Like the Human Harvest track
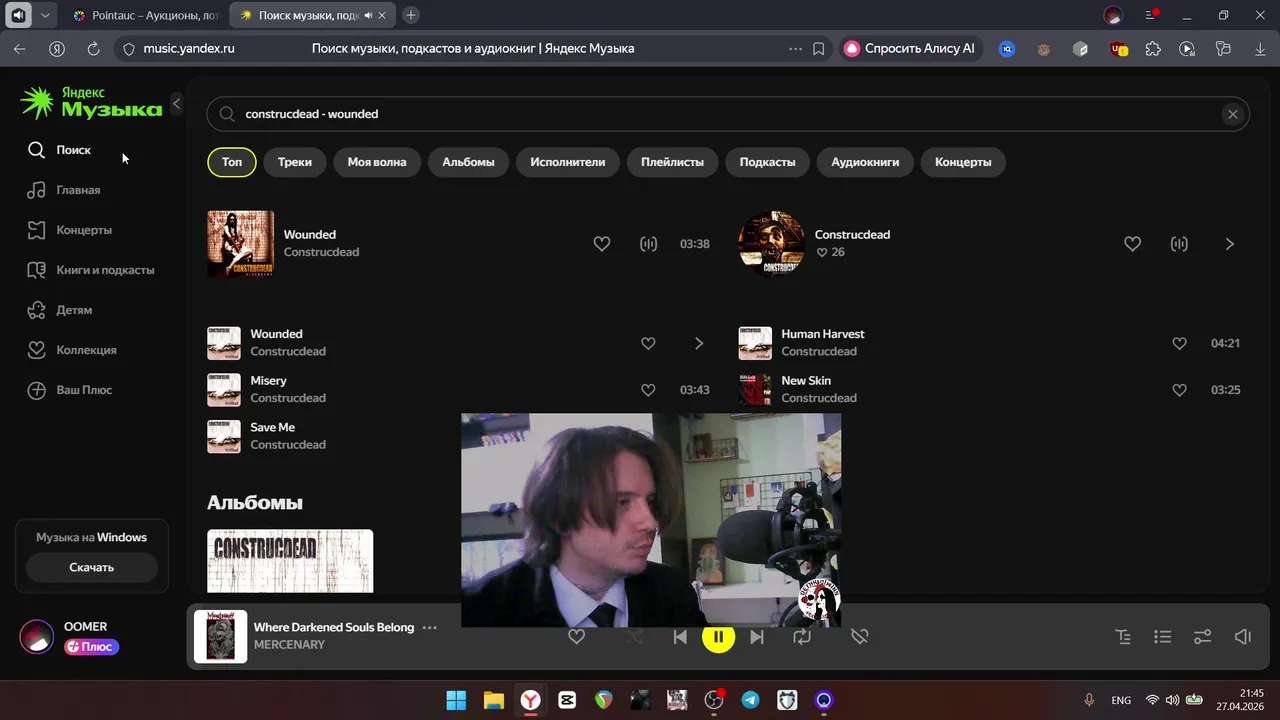 (1179, 343)
